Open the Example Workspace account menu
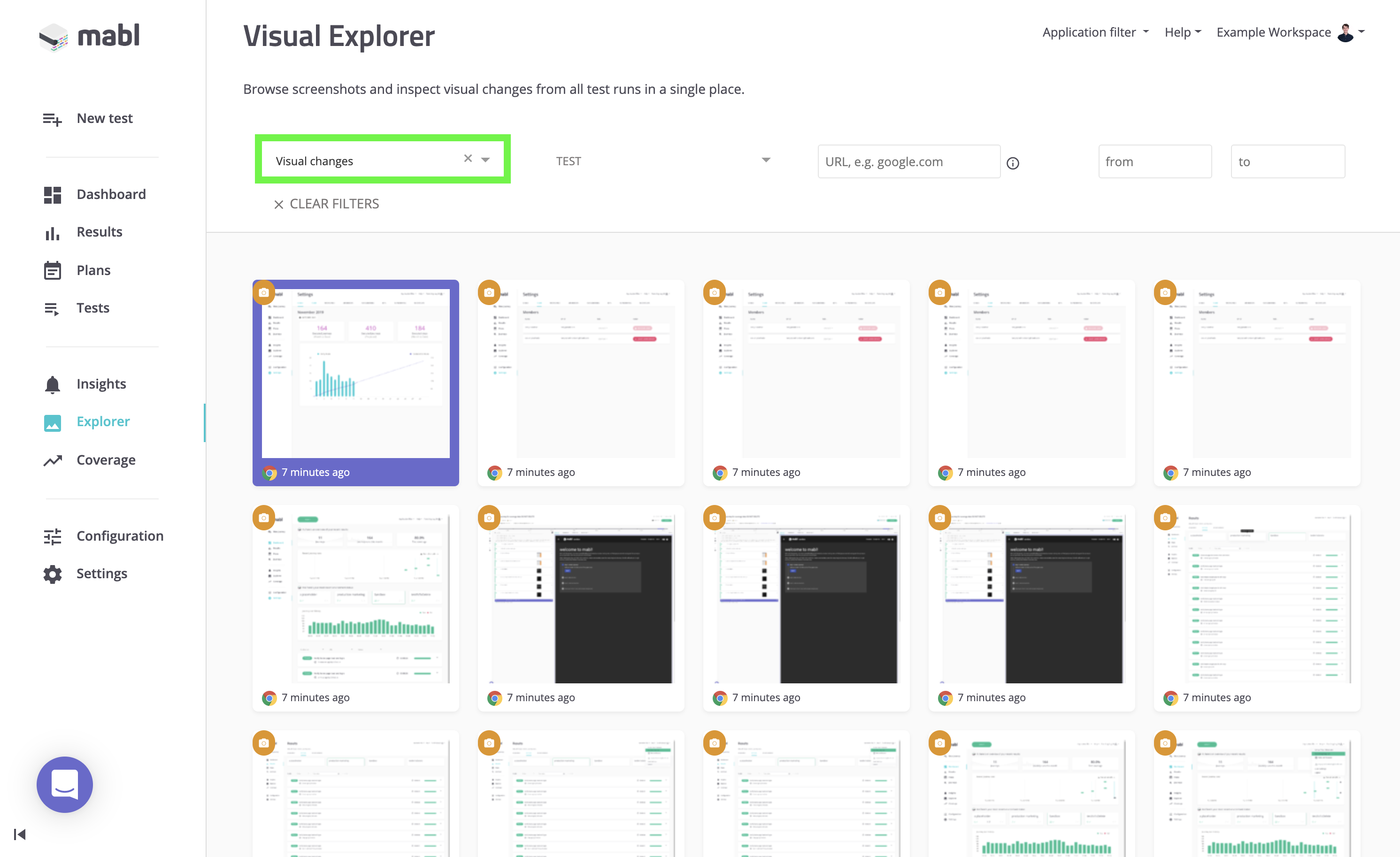This screenshot has width=1400, height=857. [1290, 32]
